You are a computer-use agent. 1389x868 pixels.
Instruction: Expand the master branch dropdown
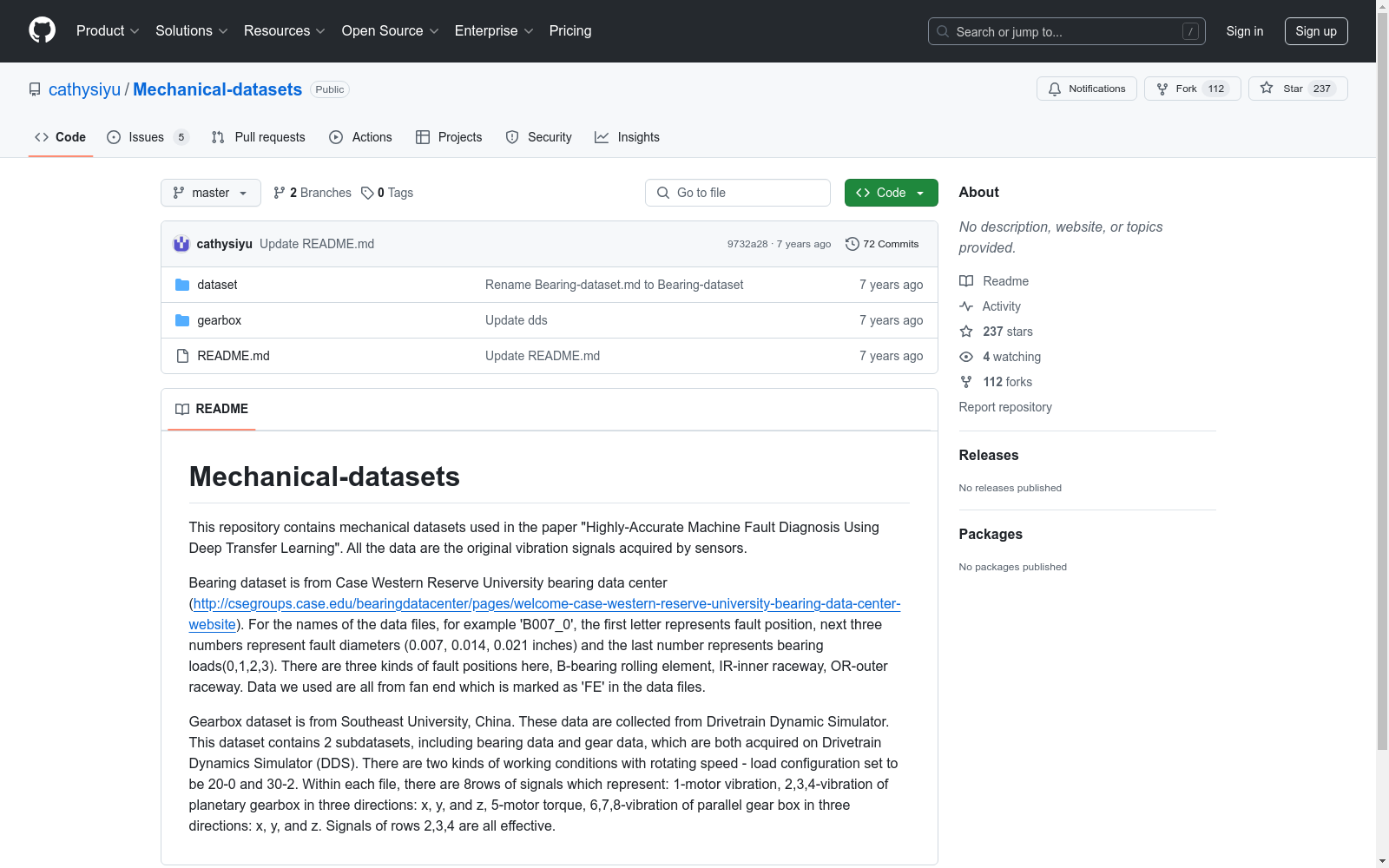click(x=211, y=193)
